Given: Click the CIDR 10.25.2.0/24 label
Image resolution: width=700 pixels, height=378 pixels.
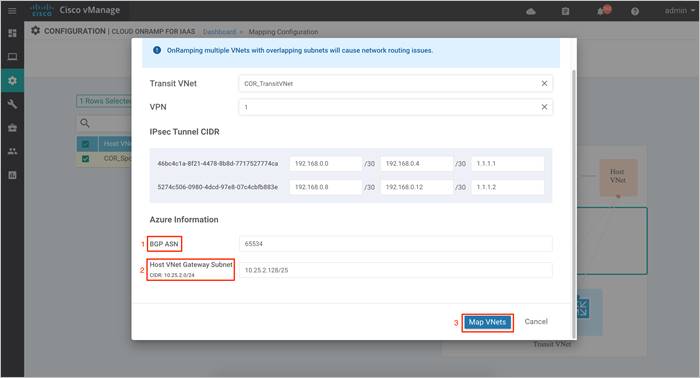Looking at the screenshot, I should (x=172, y=275).
